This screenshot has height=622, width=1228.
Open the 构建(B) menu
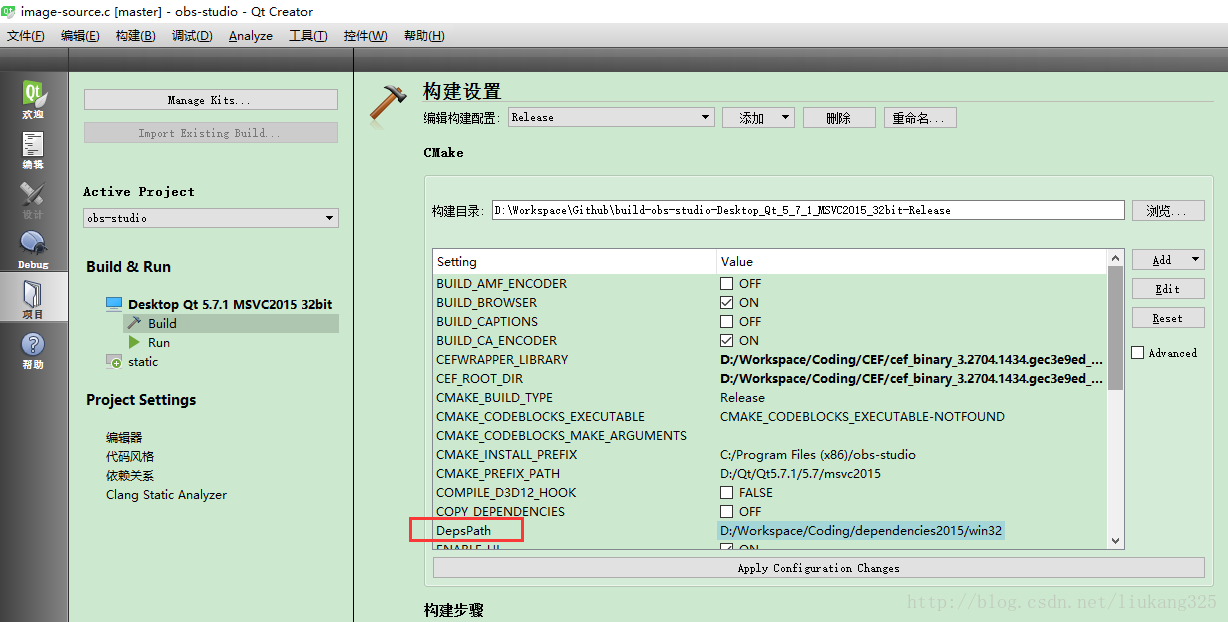click(135, 36)
